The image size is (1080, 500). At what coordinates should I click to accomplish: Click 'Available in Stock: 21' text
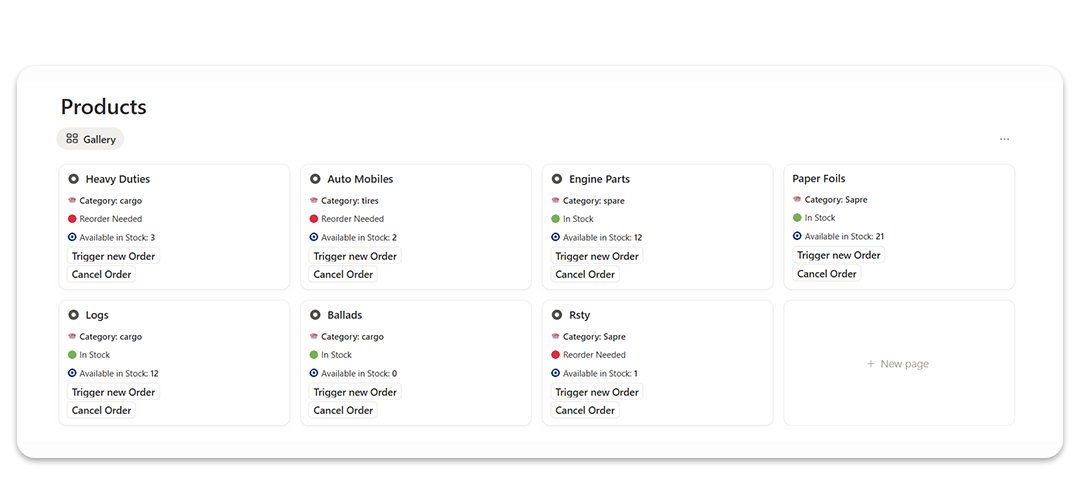pos(844,236)
